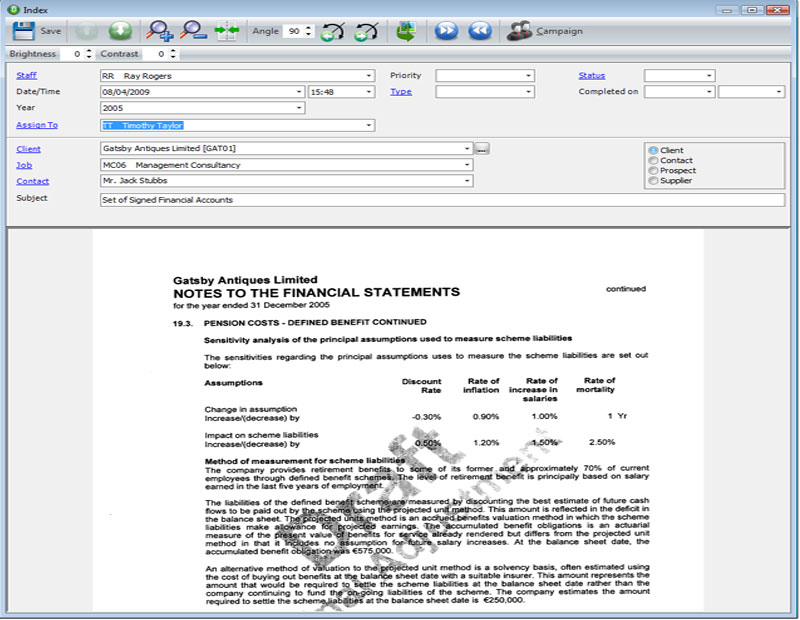Screen dimensions: 800x620
Task: Click the Brightness value field
Action: [x=72, y=54]
